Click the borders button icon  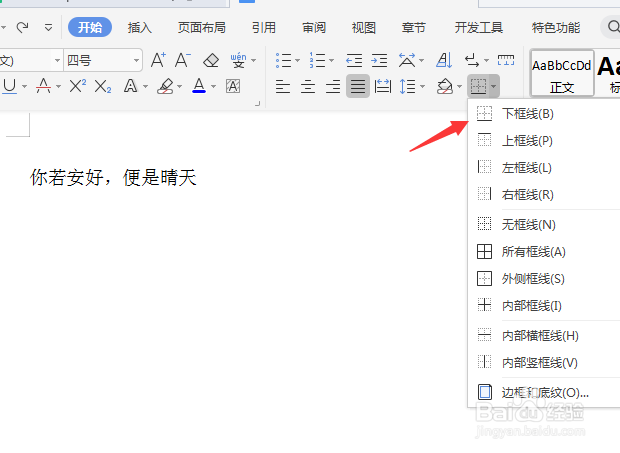(x=478, y=86)
